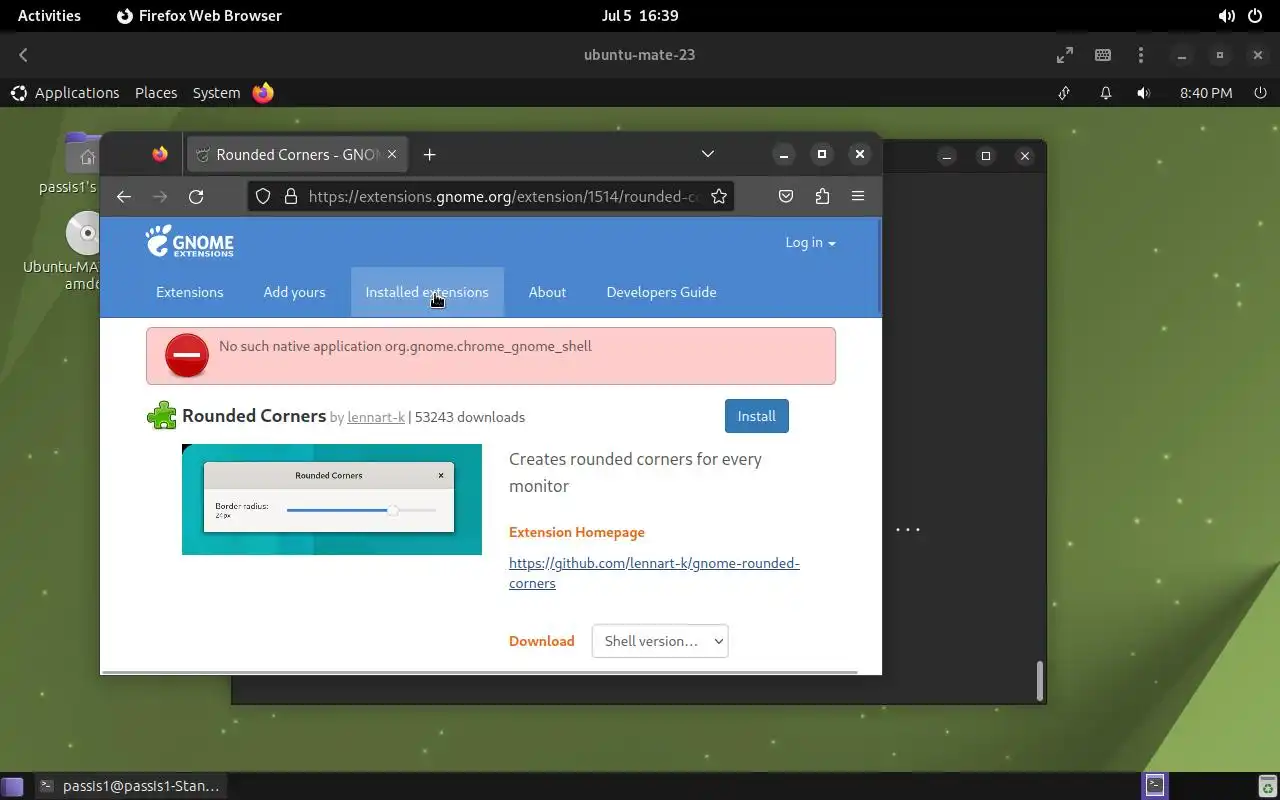Click Firefox page vertical scrollbar
The image size is (1280, 800).
878,266
